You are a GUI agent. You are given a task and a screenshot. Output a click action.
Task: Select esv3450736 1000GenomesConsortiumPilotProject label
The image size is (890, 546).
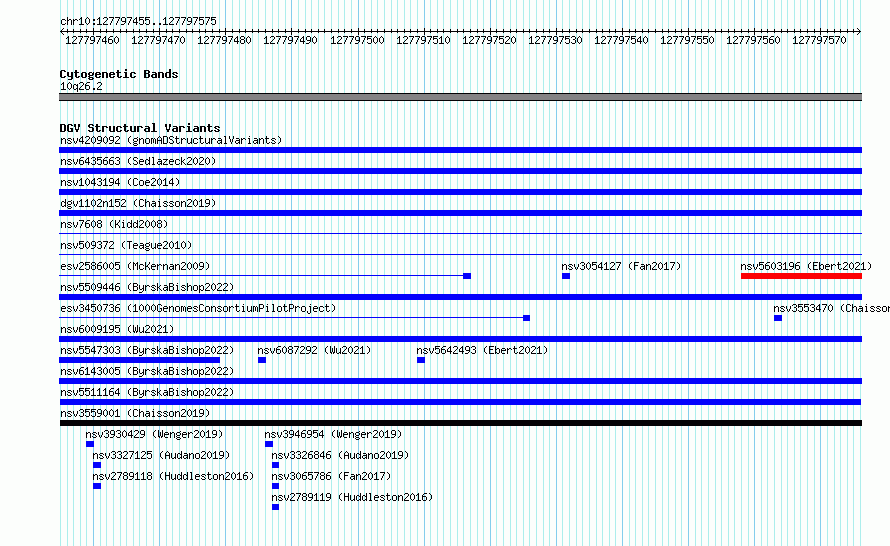point(198,308)
